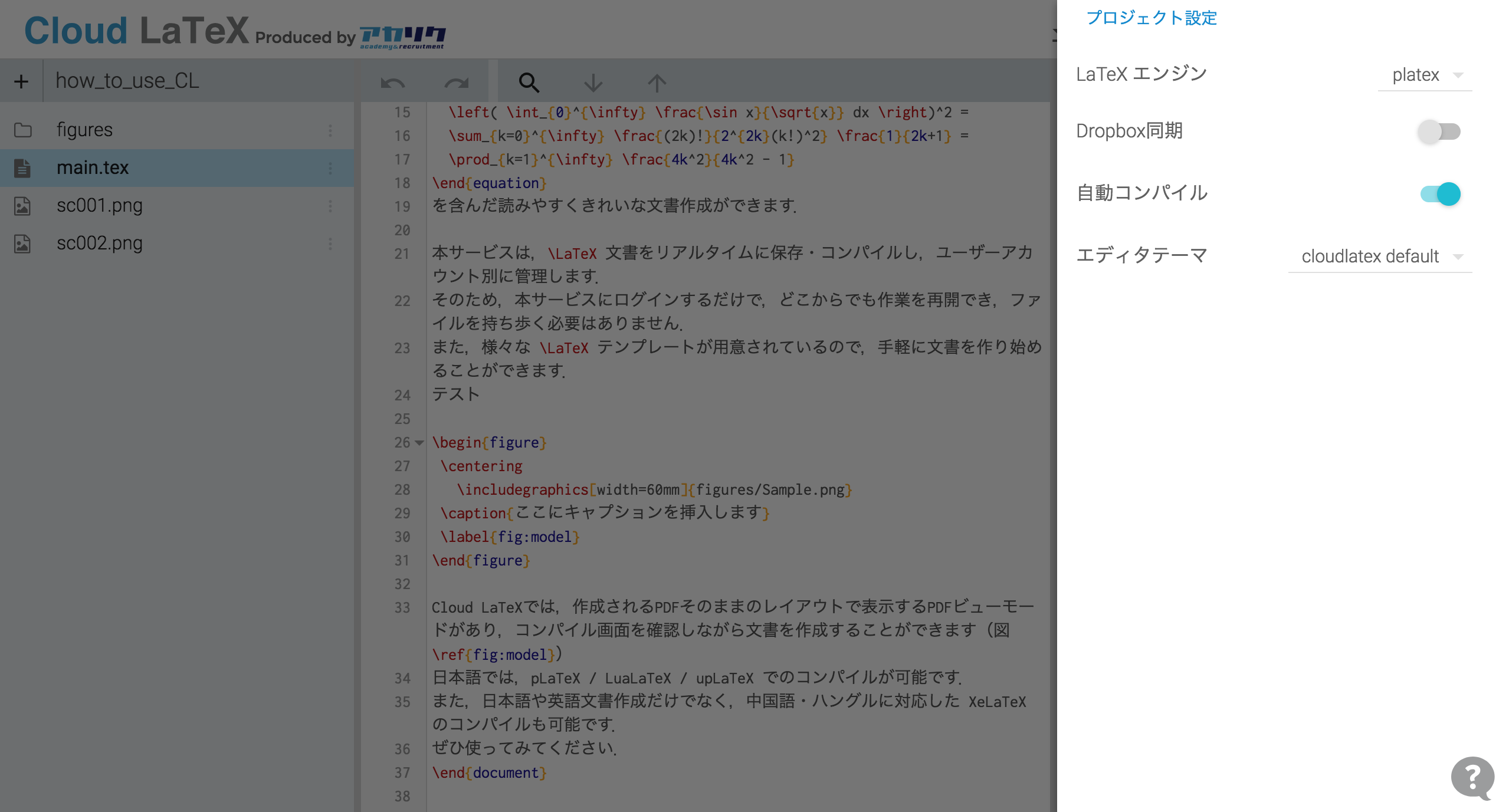Turn off the 自動コンパイル switch

1439,193
